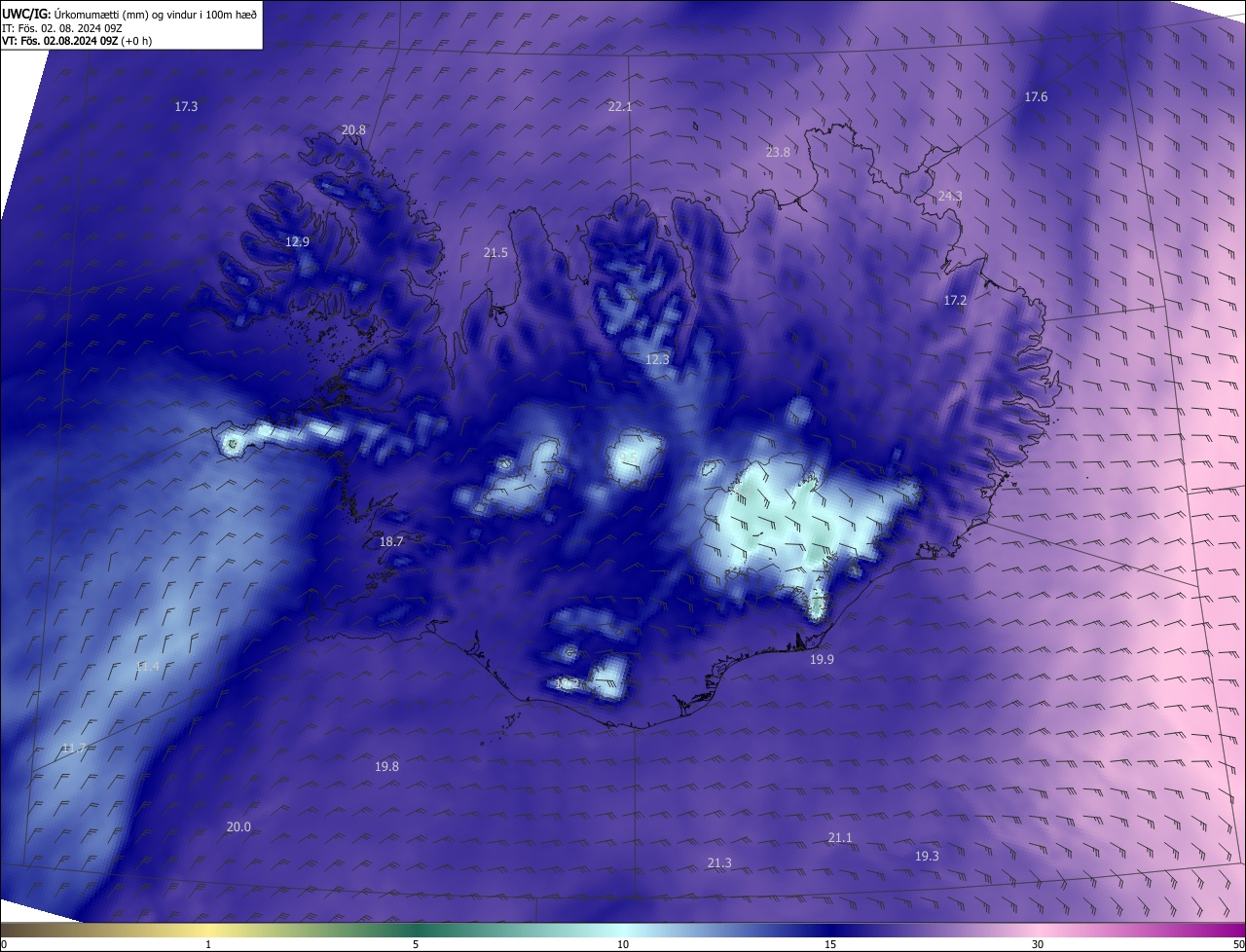Click the 21.5 value label
This screenshot has width=1246, height=952.
click(495, 252)
